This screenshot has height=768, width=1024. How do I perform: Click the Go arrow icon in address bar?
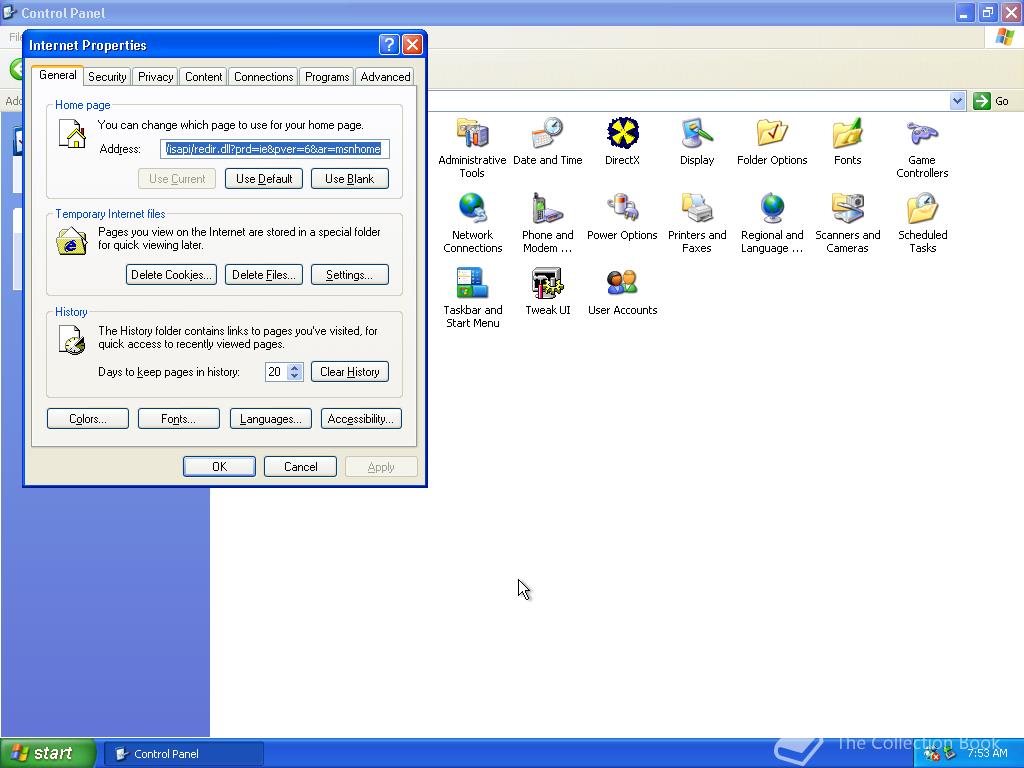click(x=982, y=101)
